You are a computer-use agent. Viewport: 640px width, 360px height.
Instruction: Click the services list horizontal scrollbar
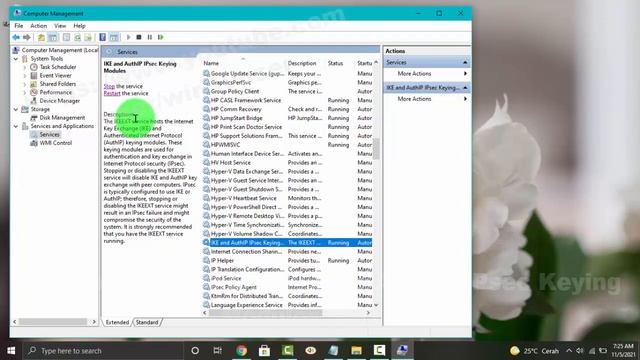point(265,313)
